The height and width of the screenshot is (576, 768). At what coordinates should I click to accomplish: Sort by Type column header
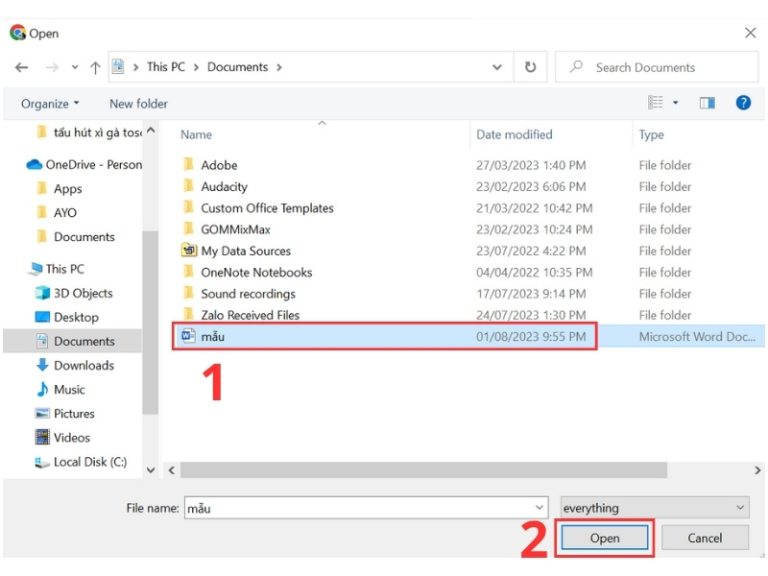651,135
